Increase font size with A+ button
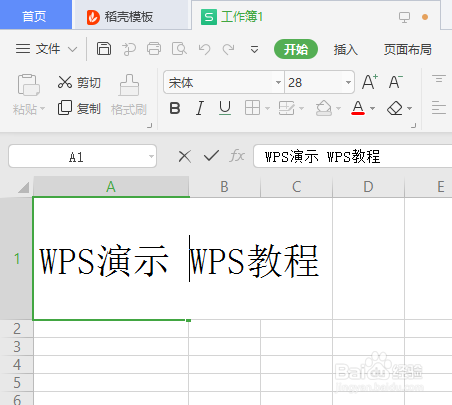 [370, 82]
